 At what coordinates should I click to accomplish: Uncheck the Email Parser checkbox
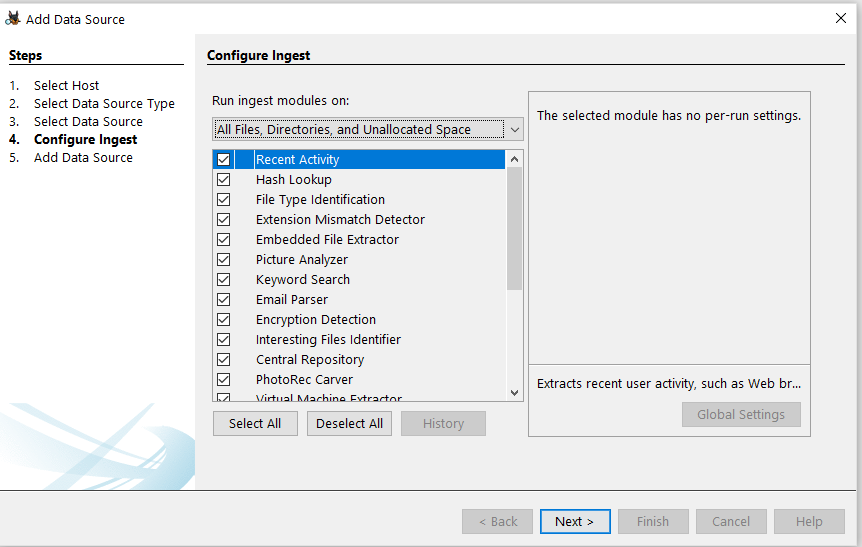(223, 300)
